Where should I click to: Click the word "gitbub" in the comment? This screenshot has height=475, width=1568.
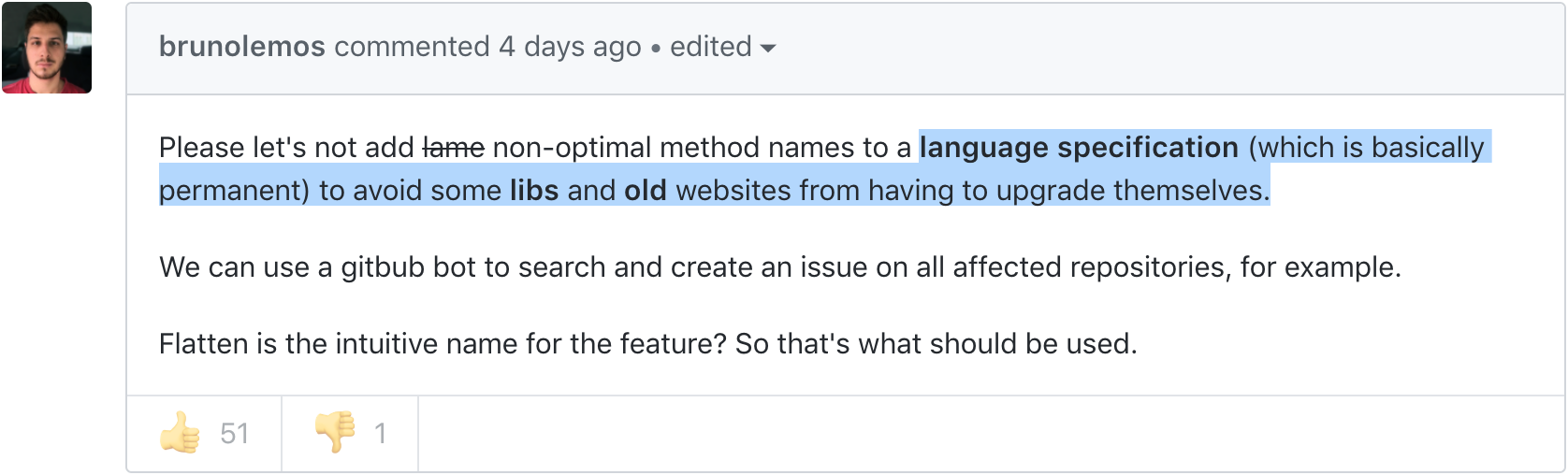[382, 267]
